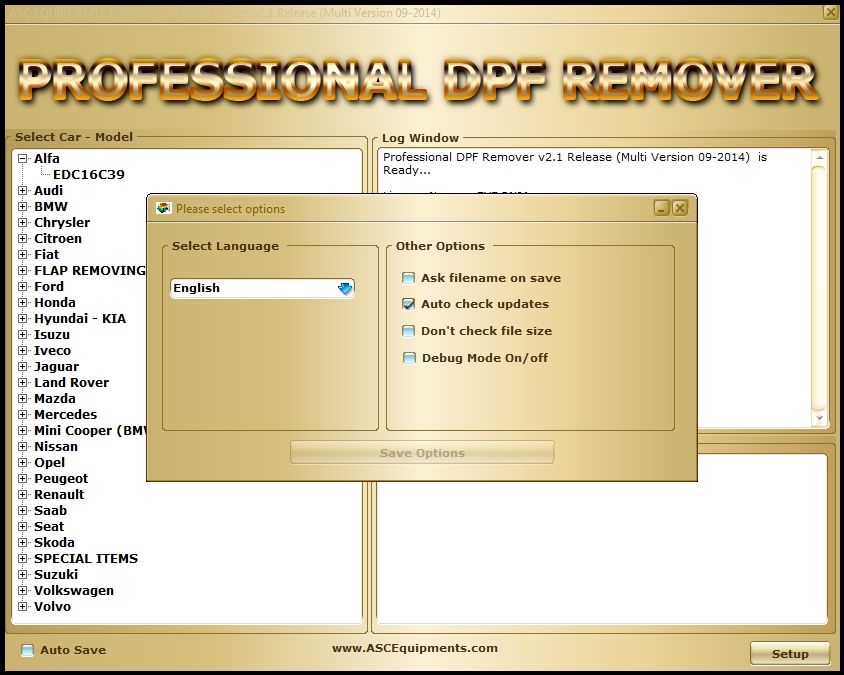Select Iveco in the car list
844x675 pixels.
pyautogui.click(x=53, y=351)
